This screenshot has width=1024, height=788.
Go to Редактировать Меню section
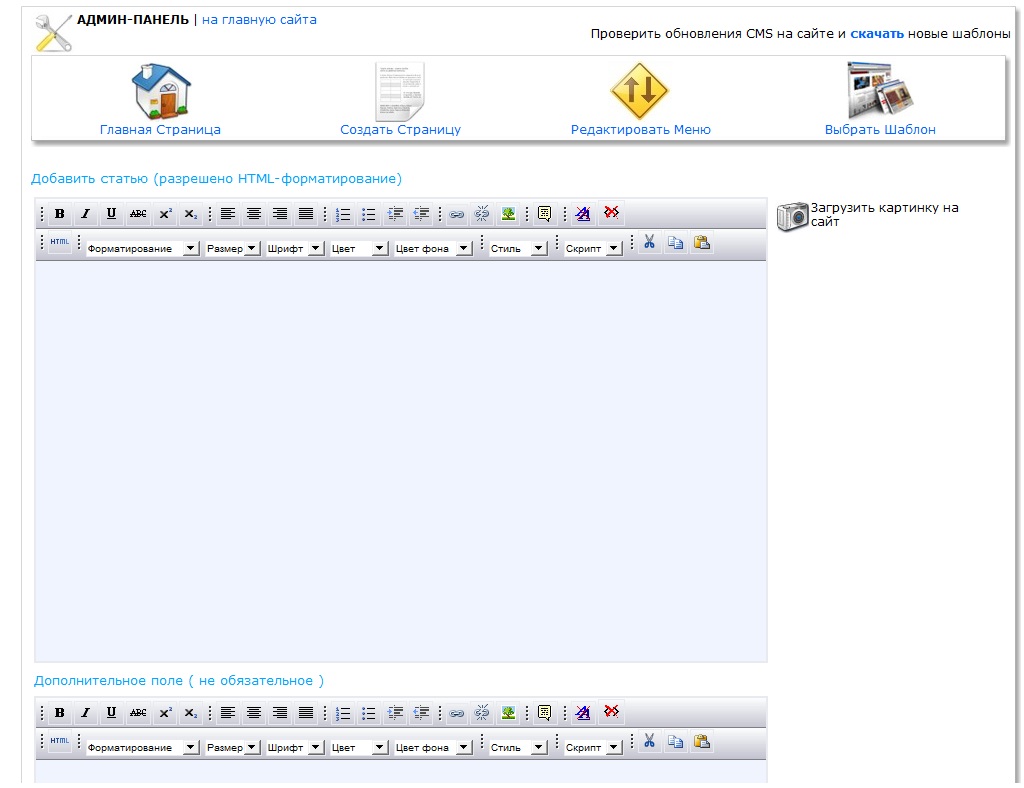[640, 100]
